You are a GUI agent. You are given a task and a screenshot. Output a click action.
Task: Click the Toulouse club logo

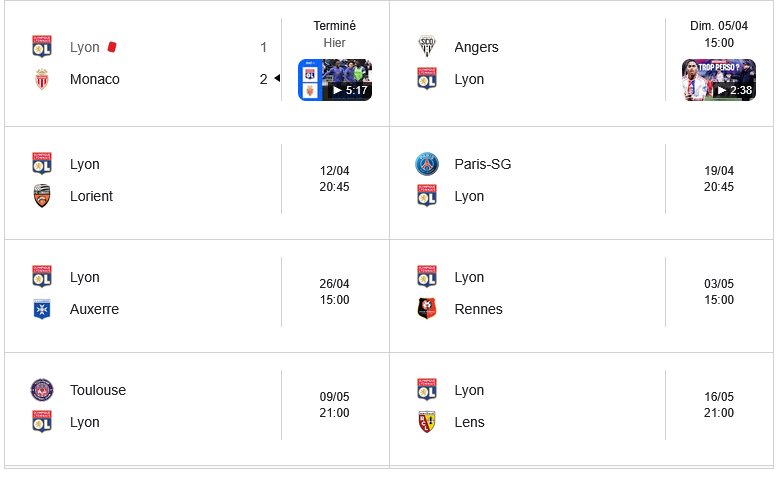tap(42, 390)
